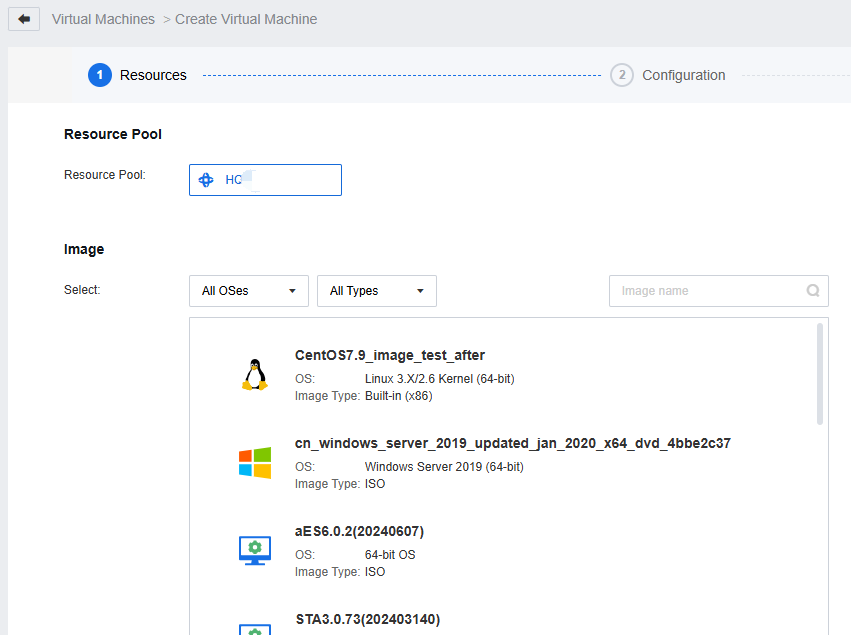Click the image list vertical scrollbar
The image size is (851, 635).
point(820,373)
